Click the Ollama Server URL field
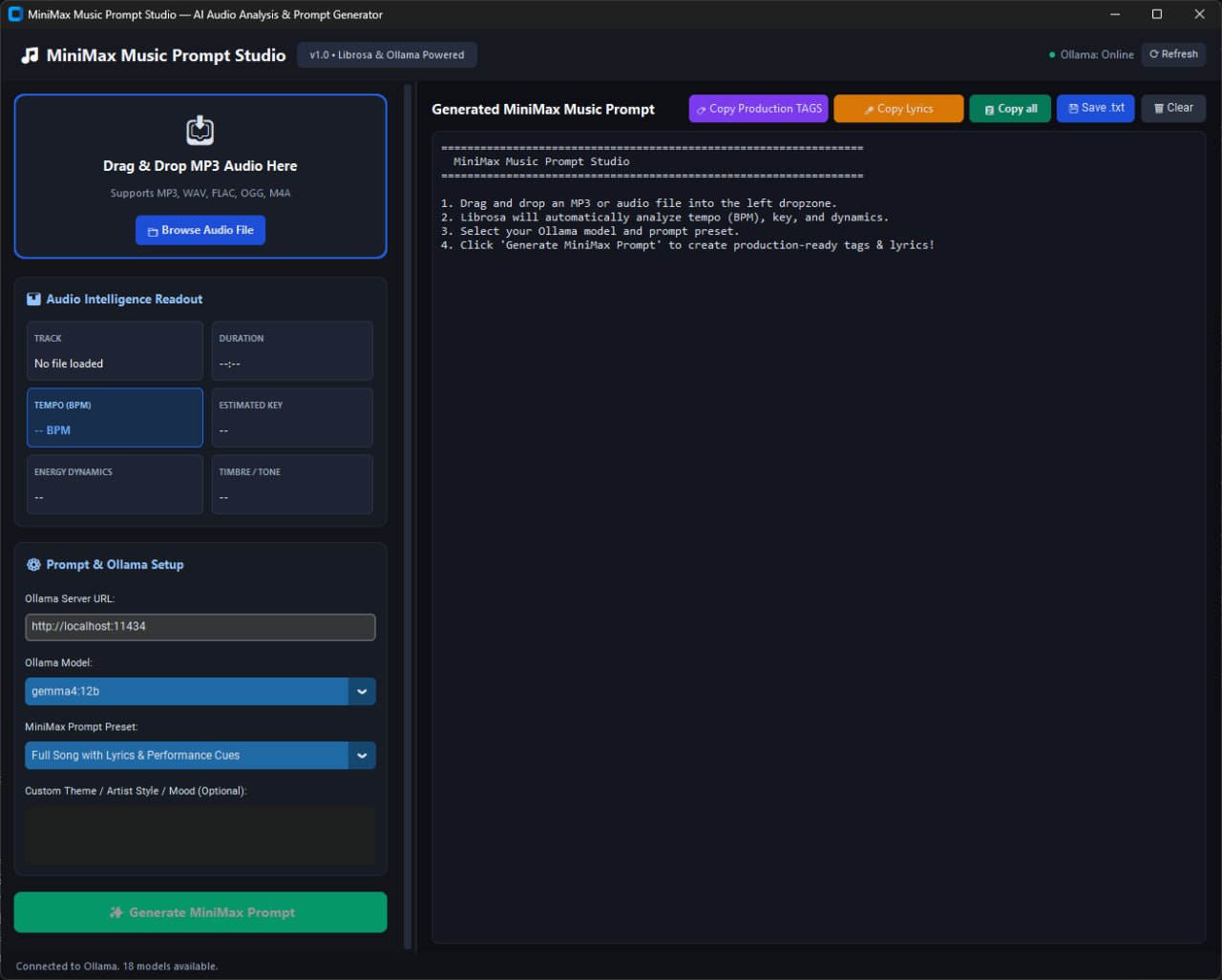The image size is (1222, 980). (200, 627)
